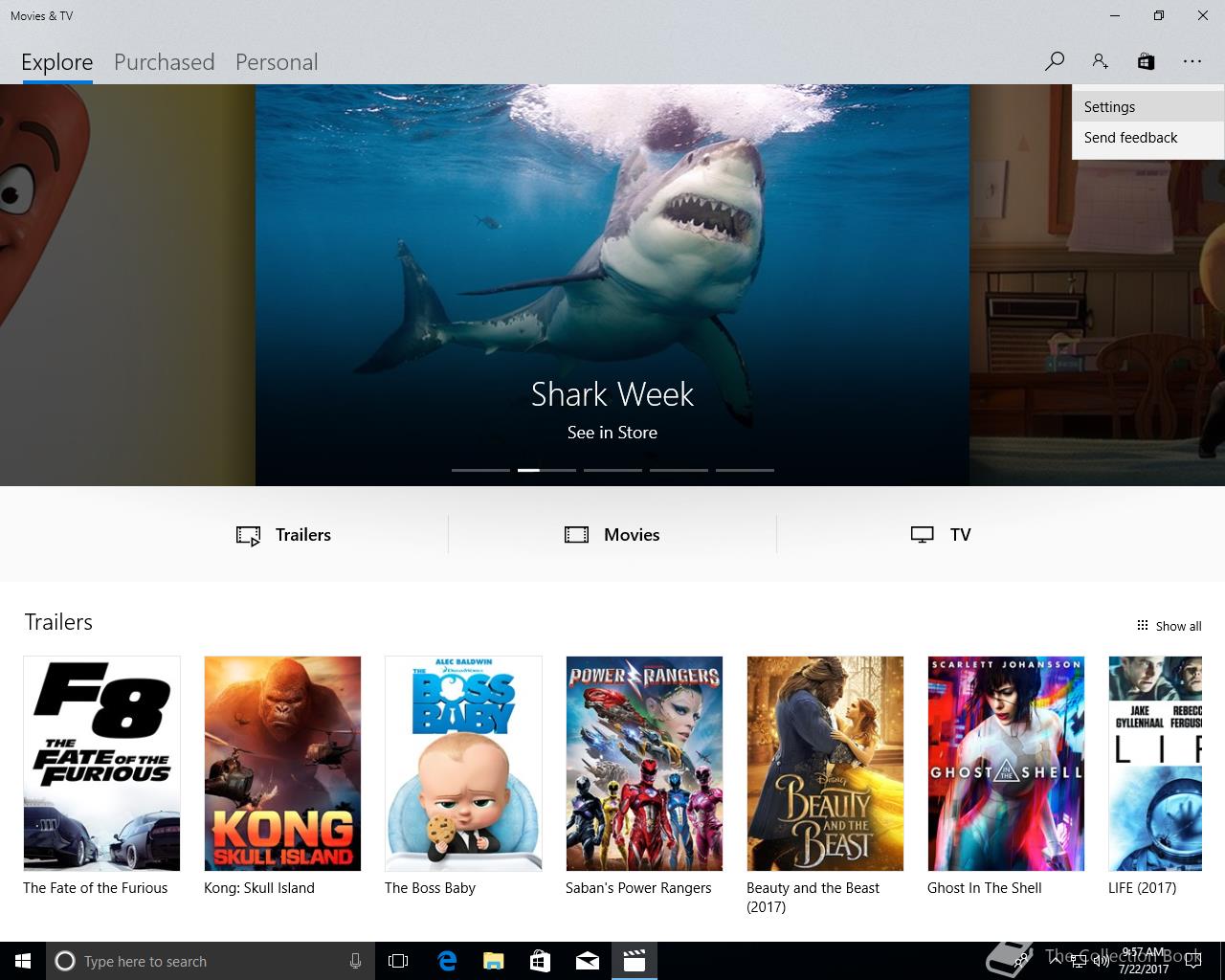The image size is (1225, 980).
Task: Select the fifth carousel page indicator
Action: click(x=745, y=470)
